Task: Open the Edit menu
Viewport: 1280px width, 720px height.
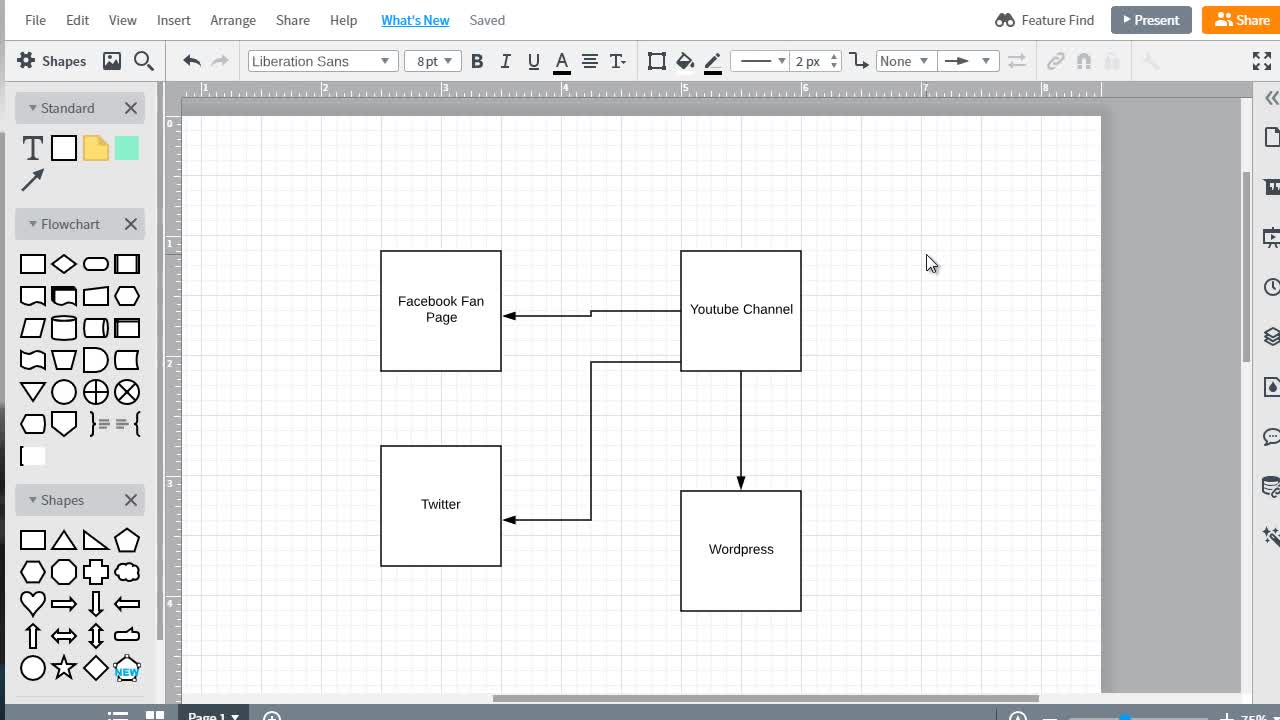Action: pyautogui.click(x=77, y=20)
